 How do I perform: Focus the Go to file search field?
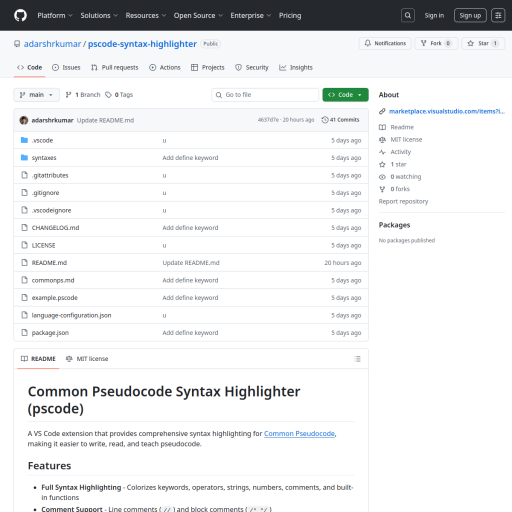point(265,95)
